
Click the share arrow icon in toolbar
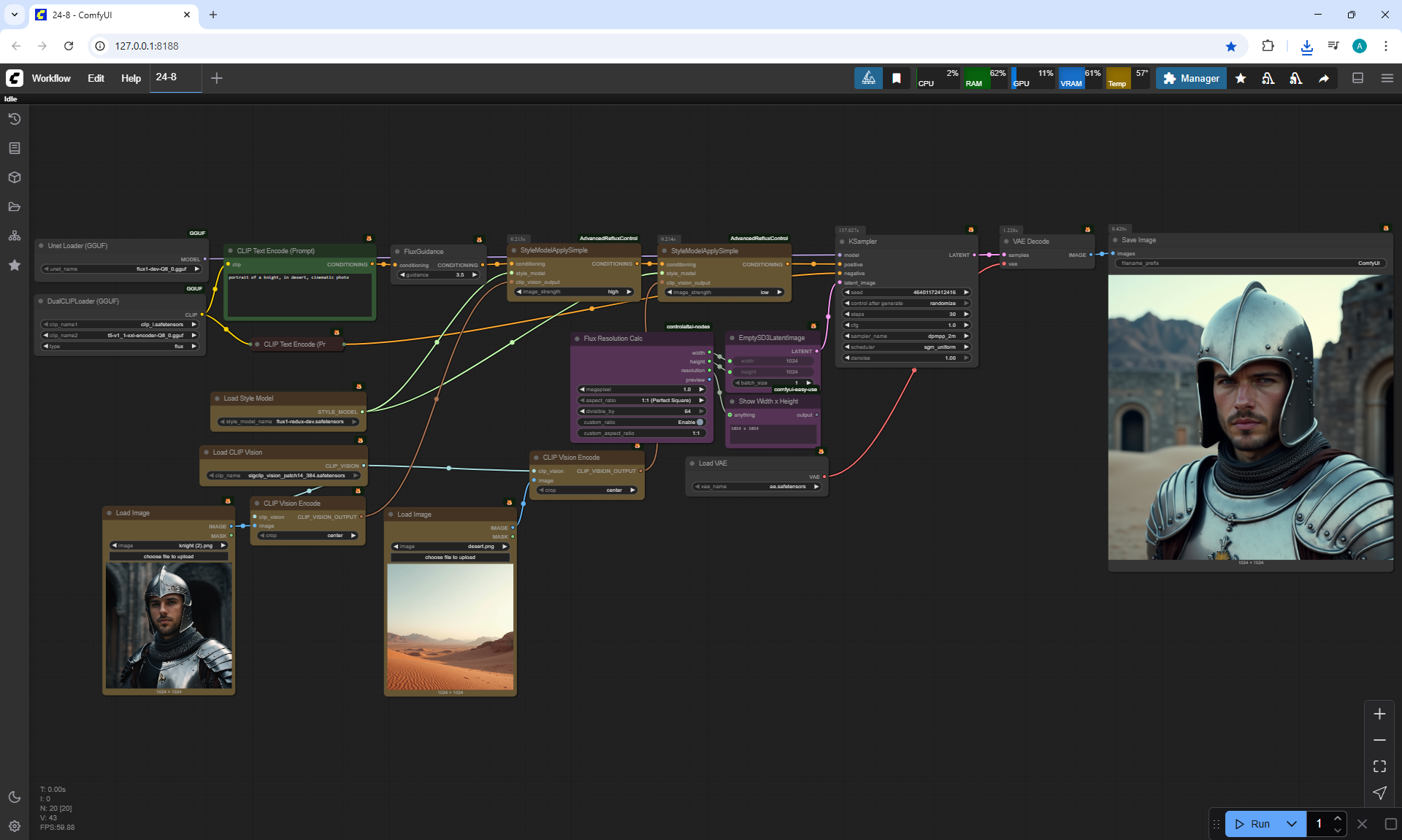click(x=1323, y=78)
